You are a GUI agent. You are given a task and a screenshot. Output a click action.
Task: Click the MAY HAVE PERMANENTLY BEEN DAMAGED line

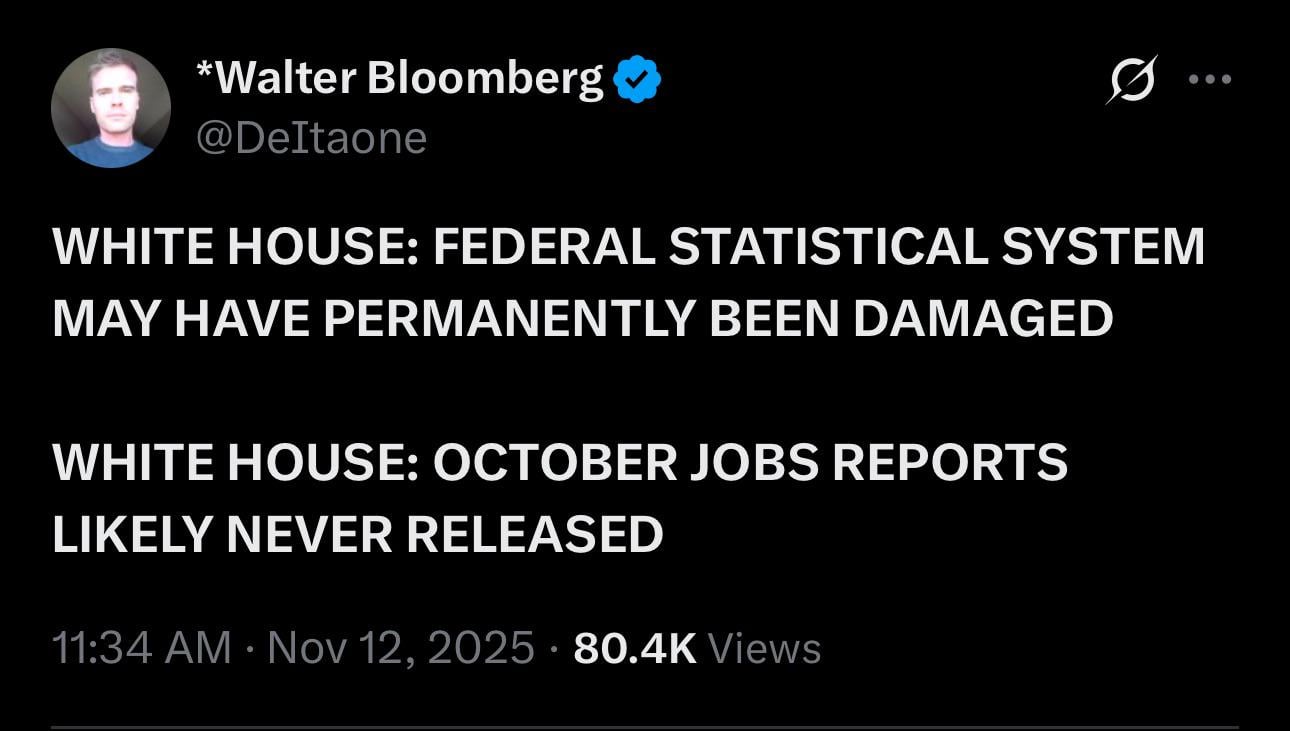click(582, 318)
